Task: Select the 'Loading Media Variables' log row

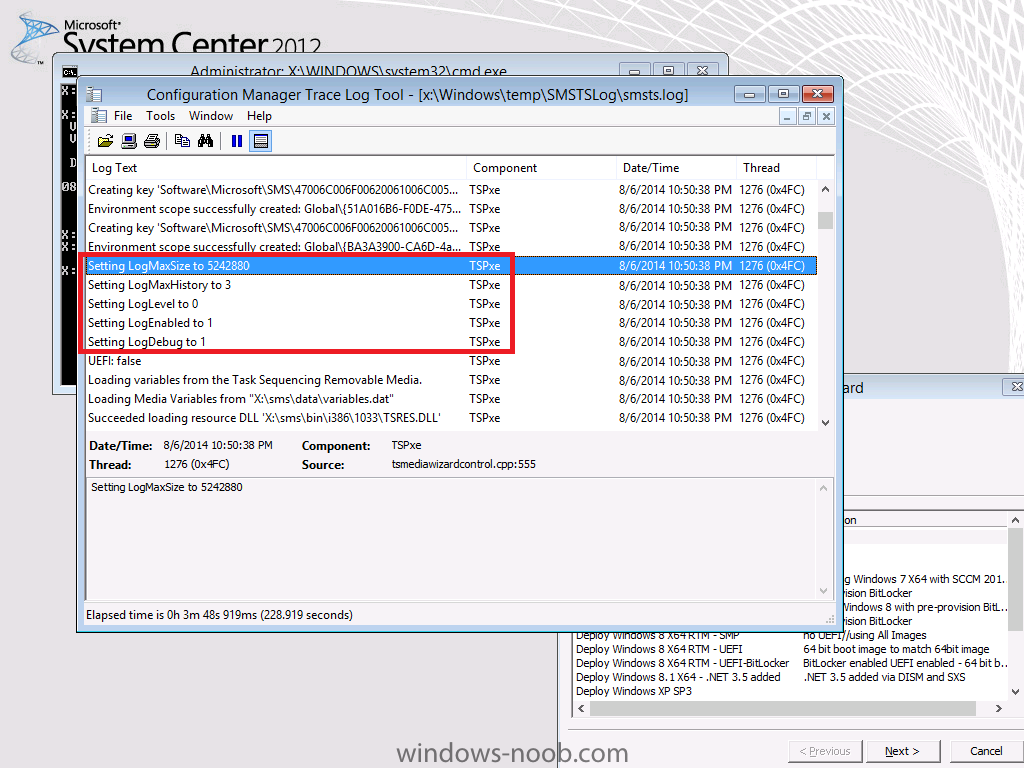Action: pos(451,398)
